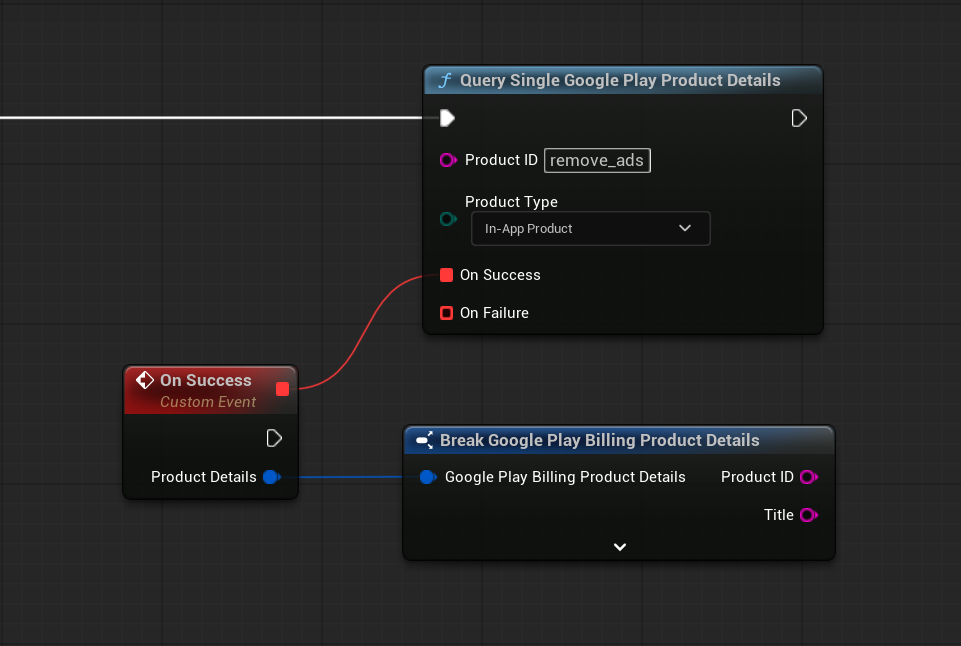Viewport: 961px width, 646px height.
Task: Open the In-App Product type dropdown
Action: (x=590, y=228)
